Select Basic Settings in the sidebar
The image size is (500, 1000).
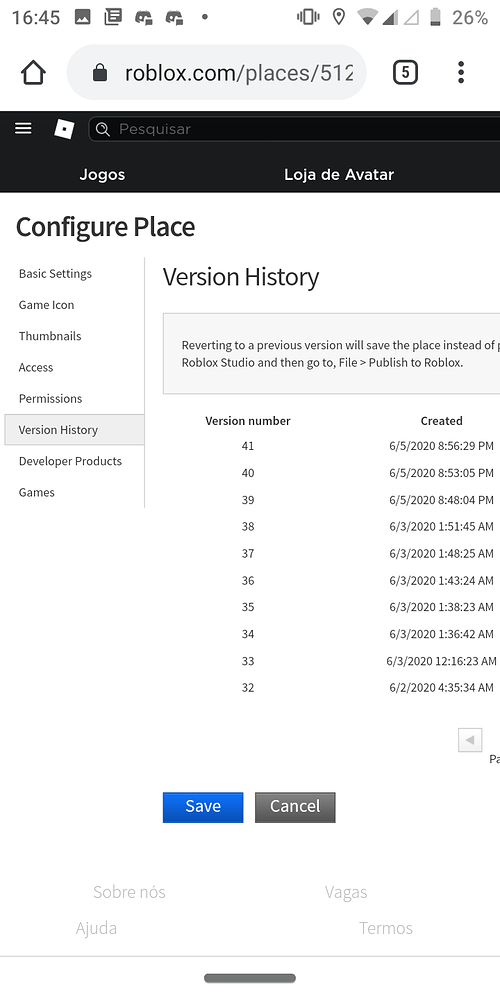coord(55,274)
